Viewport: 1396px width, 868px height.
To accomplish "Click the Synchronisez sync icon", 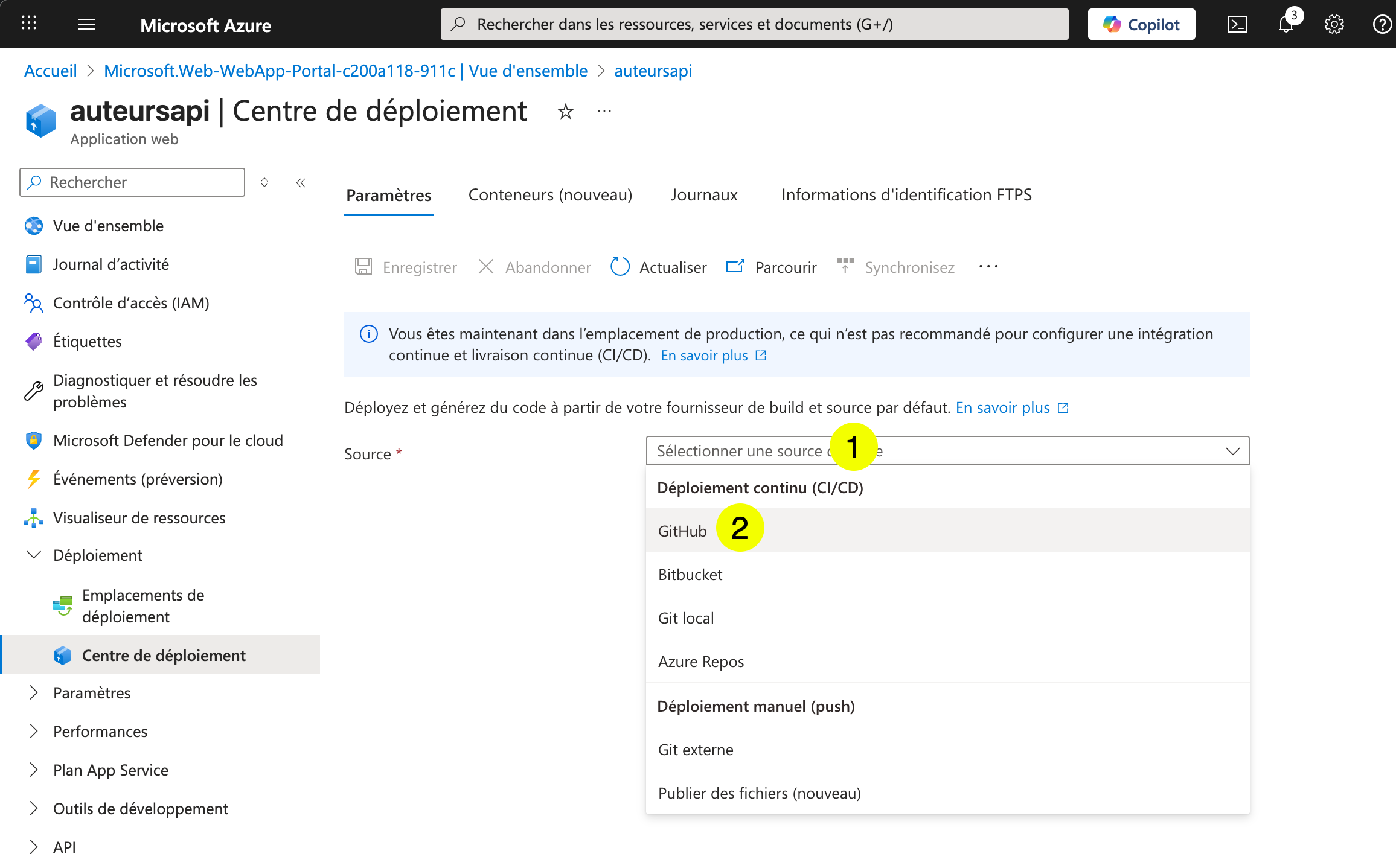I will [845, 266].
